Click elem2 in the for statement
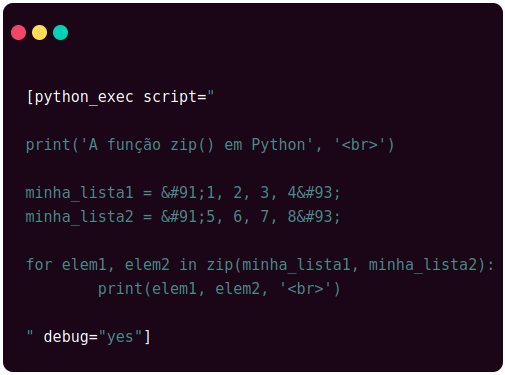This screenshot has width=505, height=375. [x=147, y=265]
